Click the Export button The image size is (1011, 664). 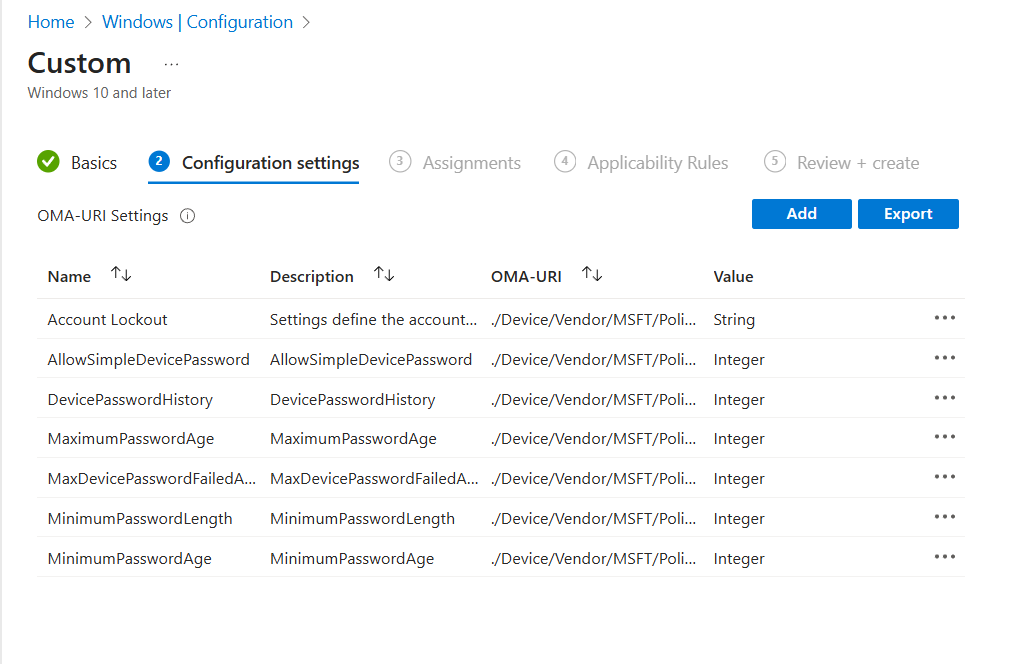point(908,214)
